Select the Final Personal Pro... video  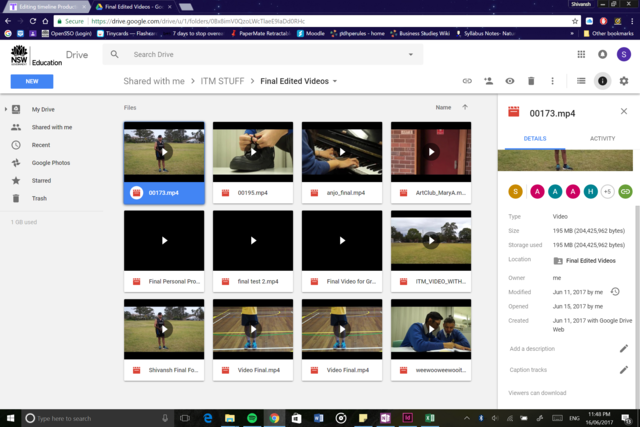[164, 251]
